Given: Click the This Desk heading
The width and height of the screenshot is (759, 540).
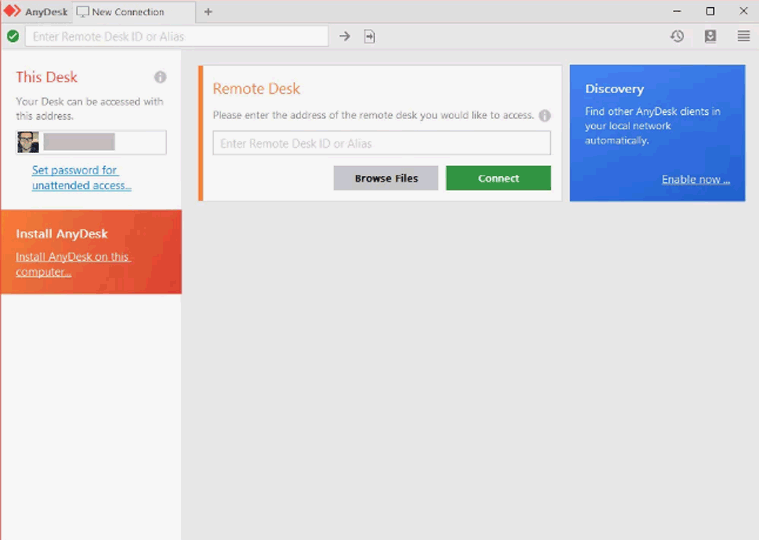Looking at the screenshot, I should click(46, 77).
